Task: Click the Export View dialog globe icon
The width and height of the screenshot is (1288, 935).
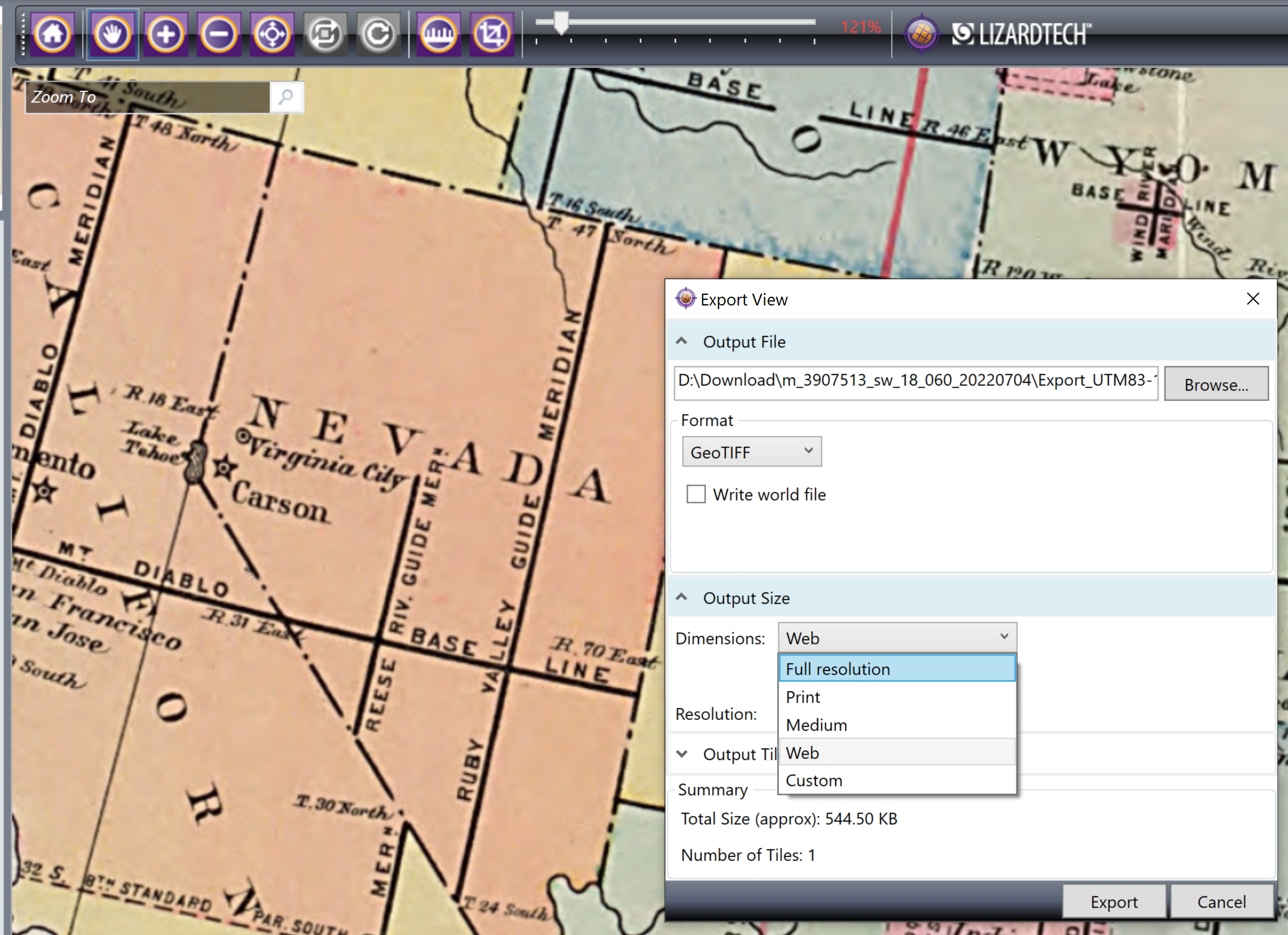Action: click(x=685, y=299)
